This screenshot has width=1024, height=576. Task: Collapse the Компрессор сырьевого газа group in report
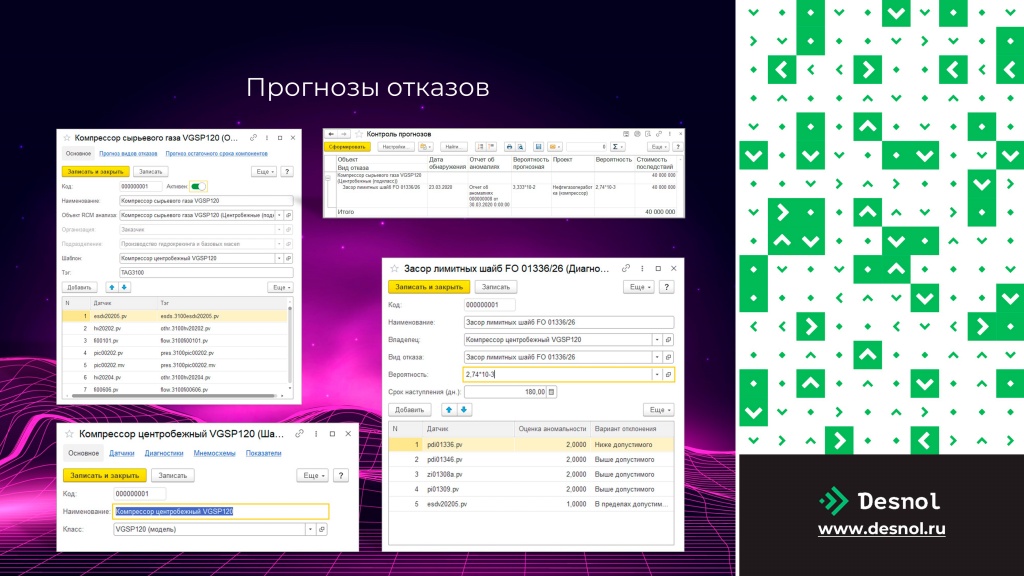point(328,178)
